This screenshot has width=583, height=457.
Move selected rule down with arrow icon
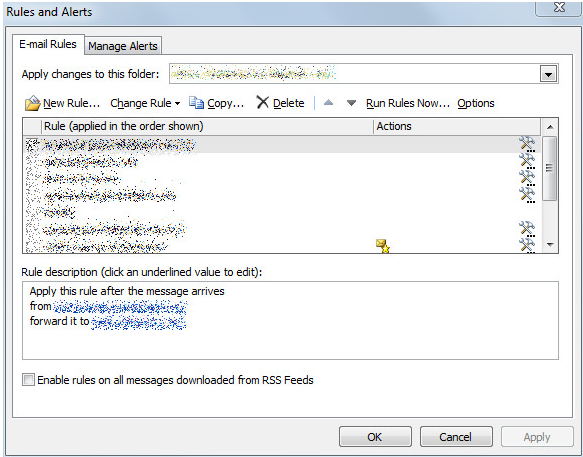351,103
